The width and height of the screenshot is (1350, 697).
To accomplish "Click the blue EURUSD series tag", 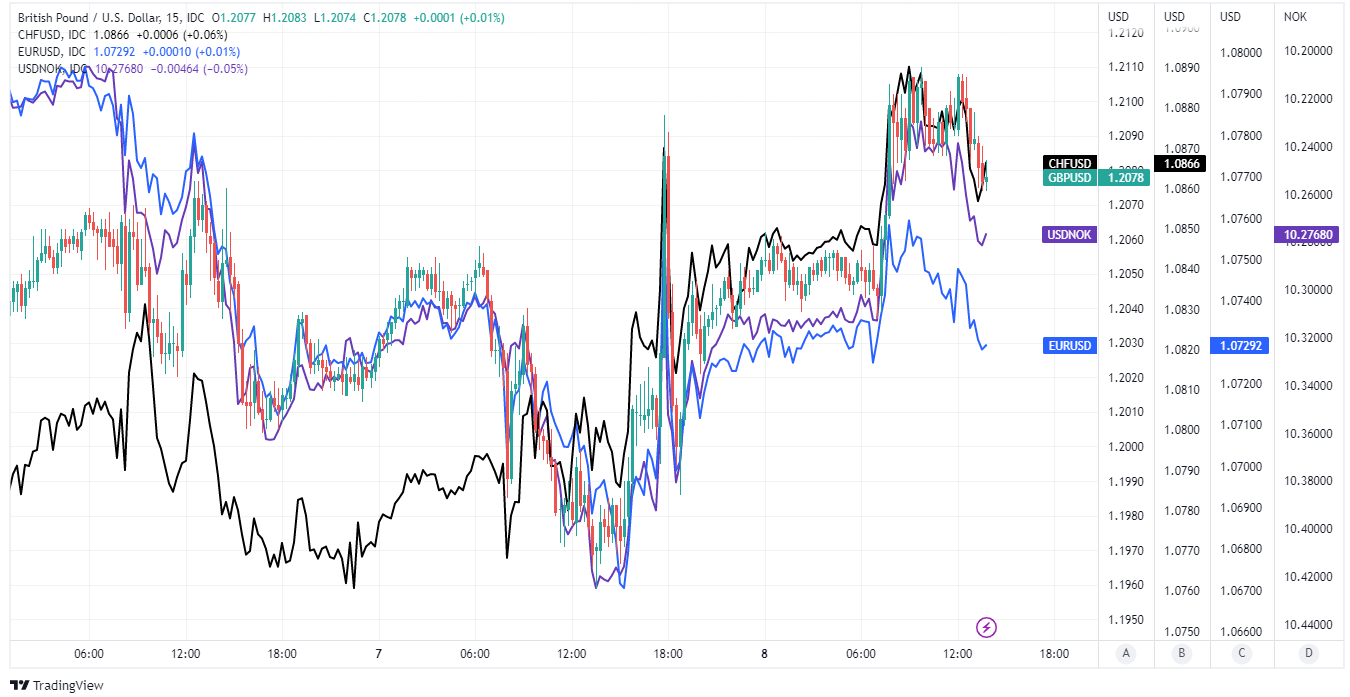I will pyautogui.click(x=1070, y=345).
